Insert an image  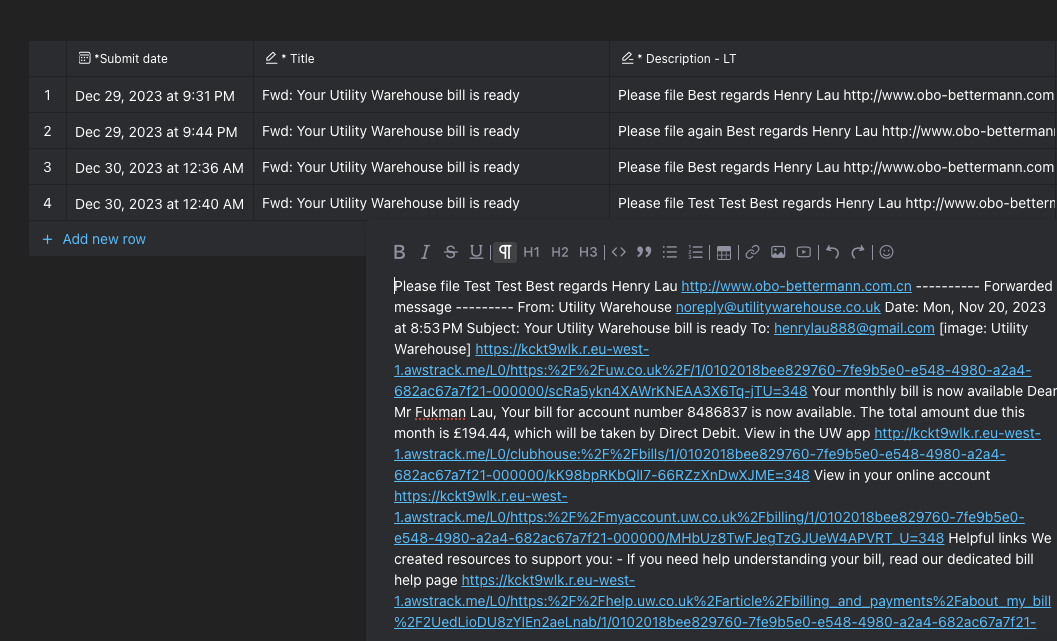[778, 252]
